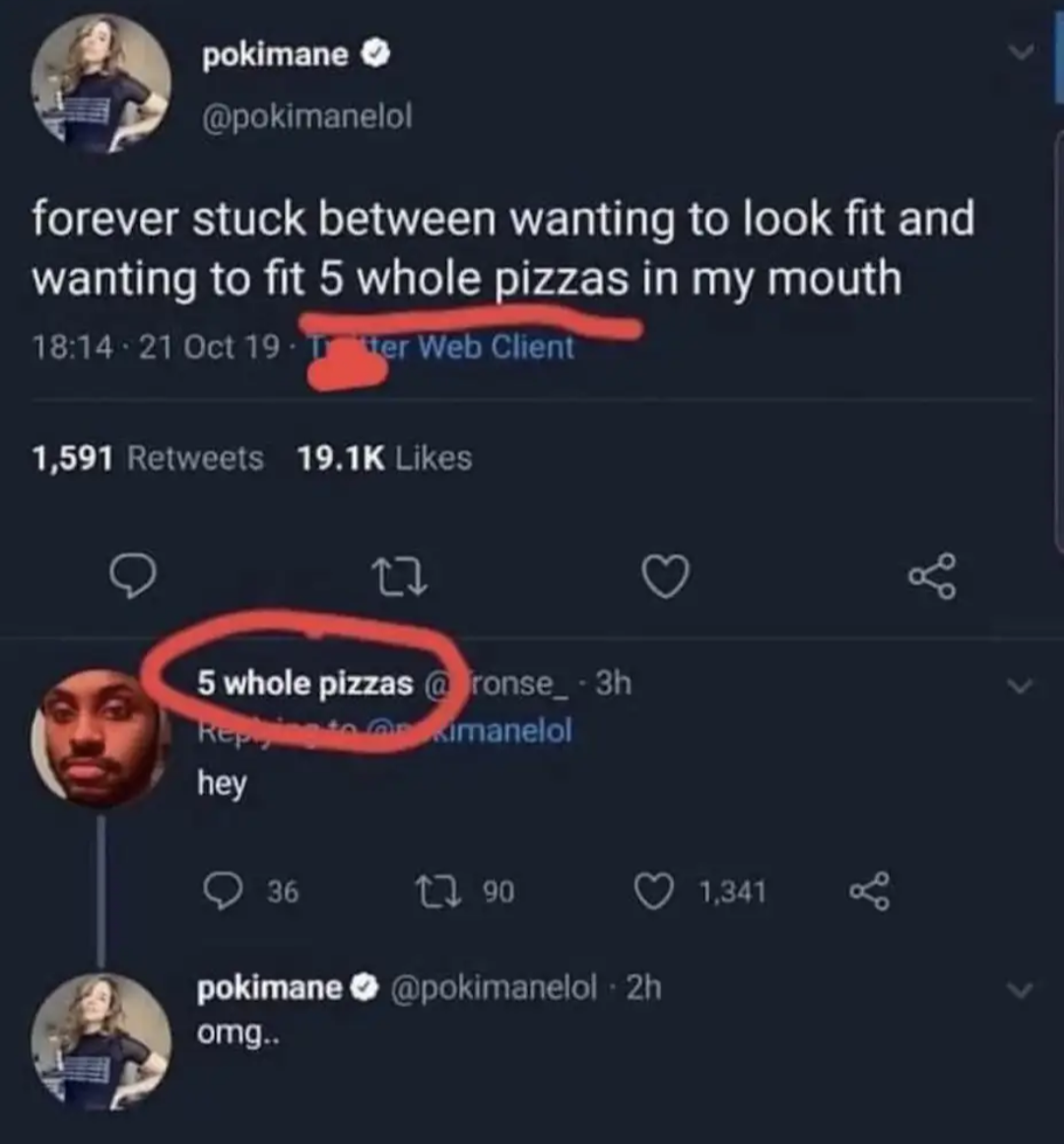
Task: Open pokimane's large profile picture
Action: [x=101, y=83]
